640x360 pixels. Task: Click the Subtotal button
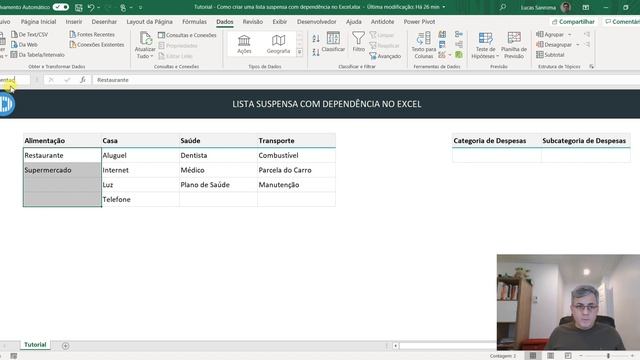tap(550, 55)
